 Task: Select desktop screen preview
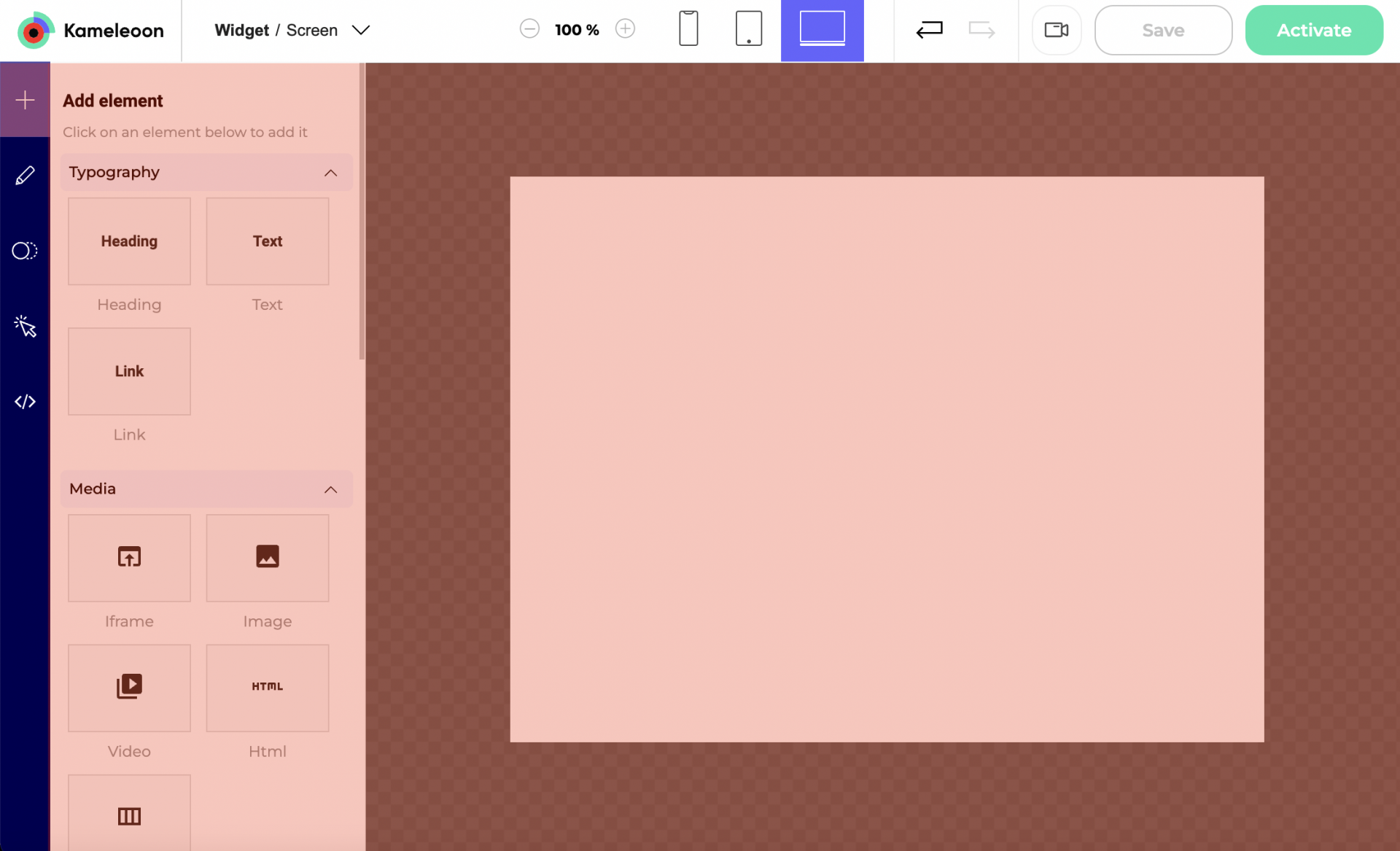pyautogui.click(x=822, y=29)
